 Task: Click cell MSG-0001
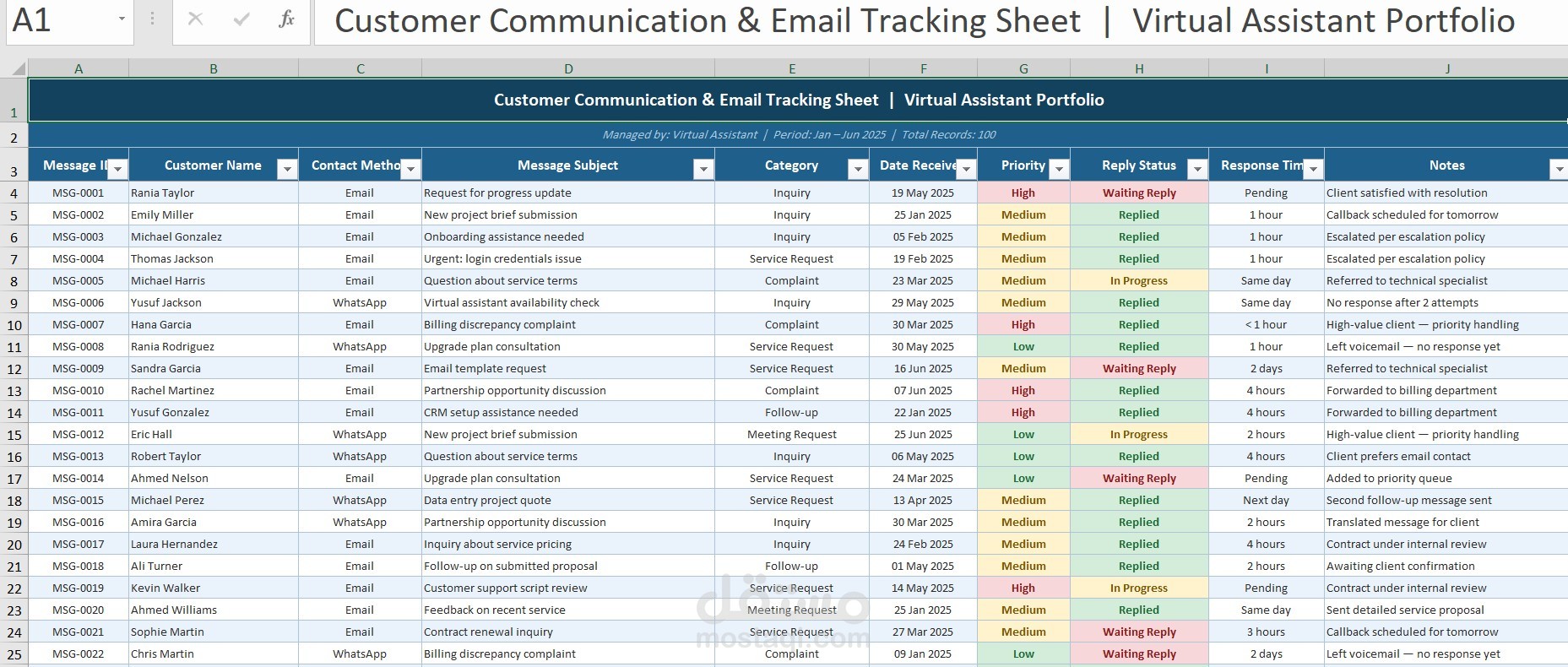pyautogui.click(x=79, y=193)
